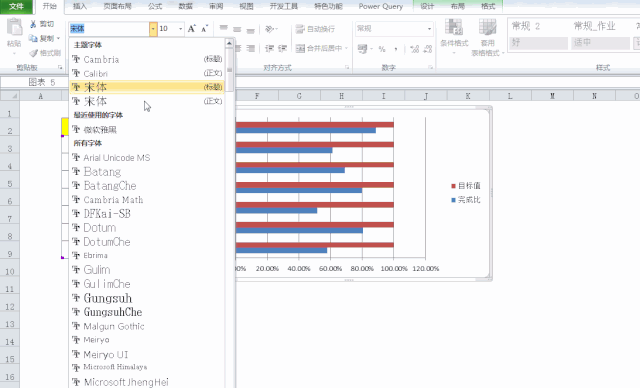The height and width of the screenshot is (388, 640).
Task: Click the font list scroll-up arrow
Action: coord(229,43)
